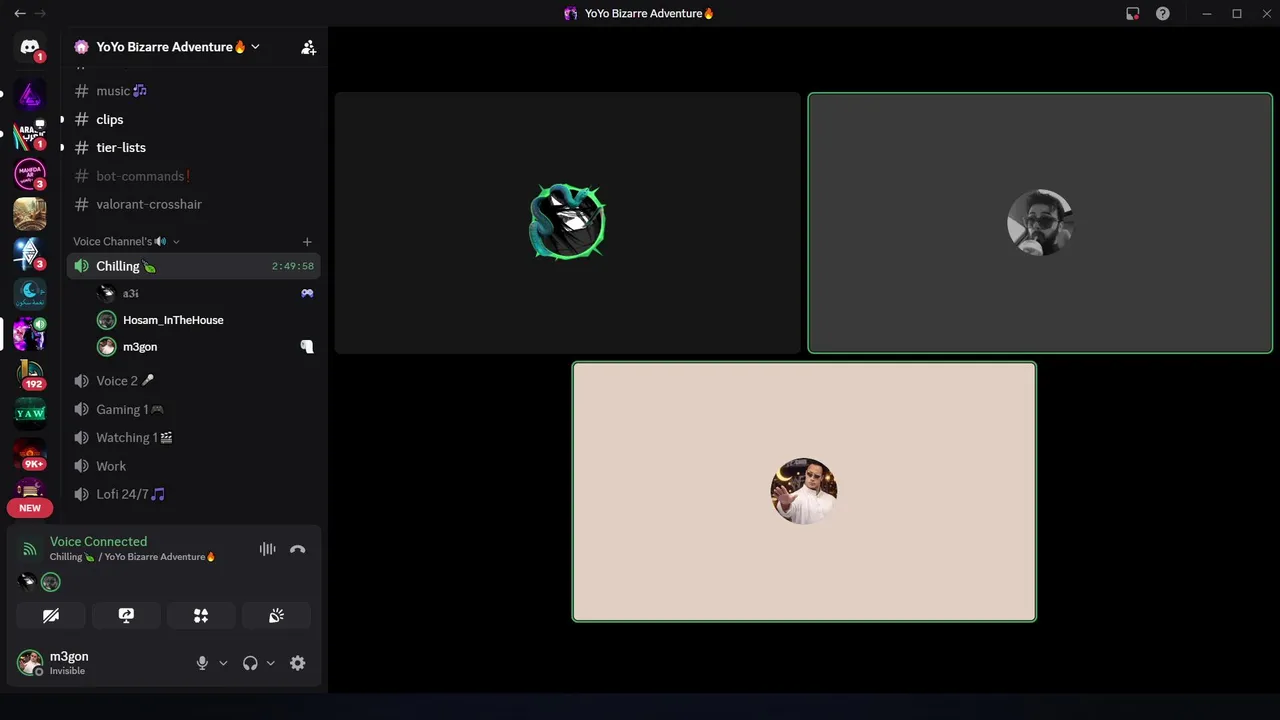This screenshot has height=720, width=1280.
Task: Open the valorant-crosshair channel
Action: (x=194, y=204)
